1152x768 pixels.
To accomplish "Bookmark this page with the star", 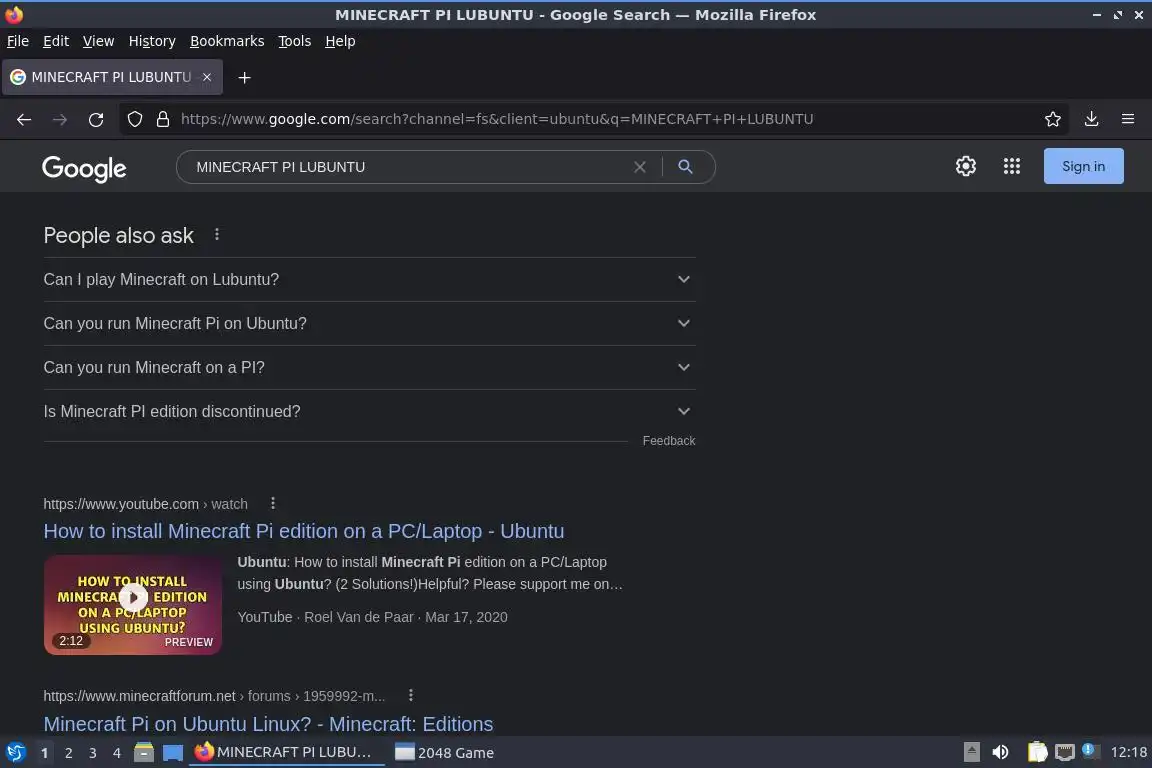I will [x=1052, y=119].
